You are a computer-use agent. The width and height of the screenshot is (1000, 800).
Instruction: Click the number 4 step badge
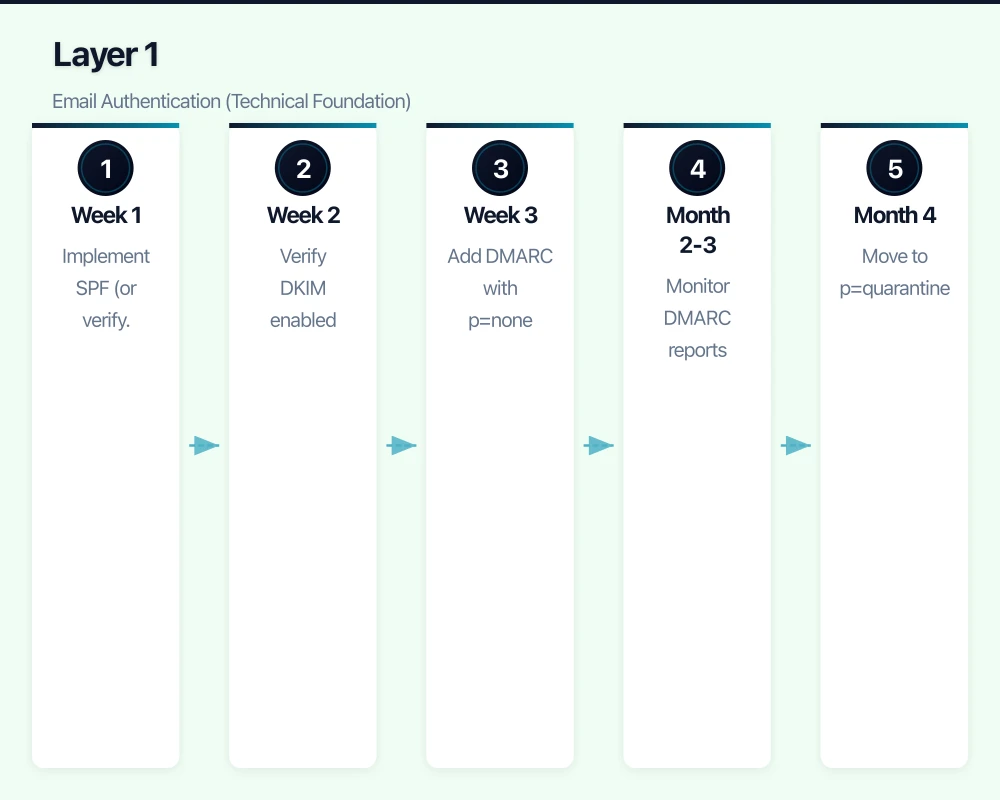tap(697, 169)
